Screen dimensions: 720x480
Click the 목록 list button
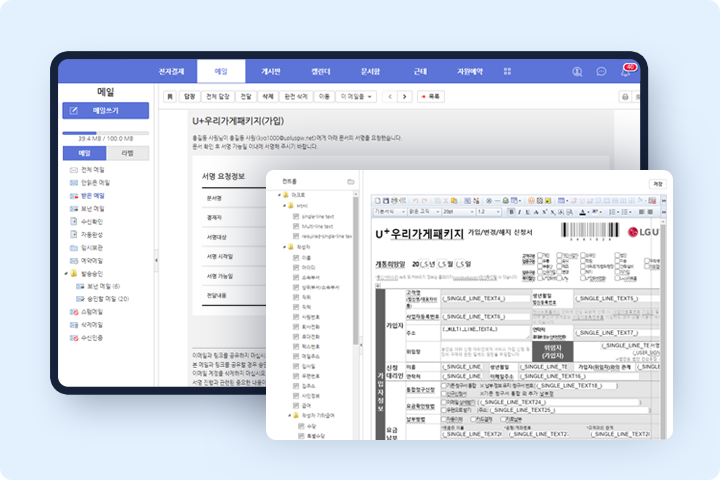pyautogui.click(x=431, y=96)
